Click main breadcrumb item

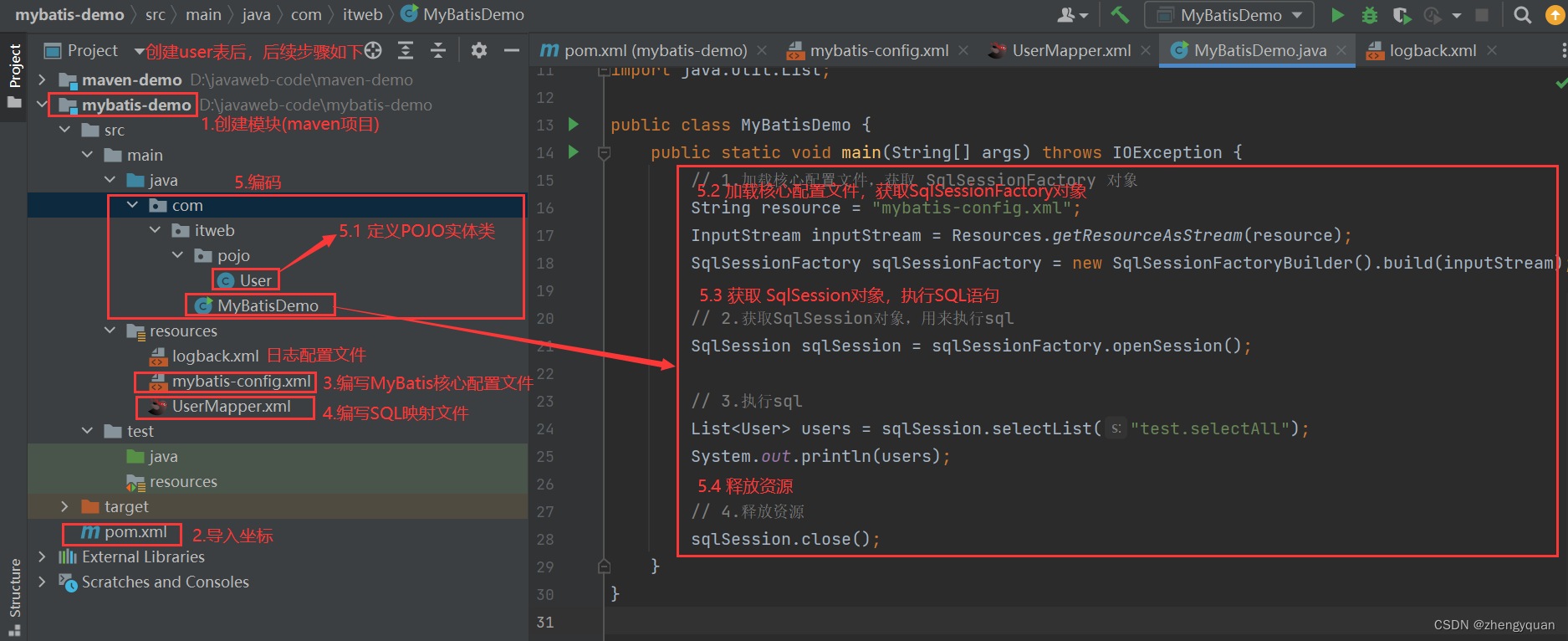click(203, 14)
